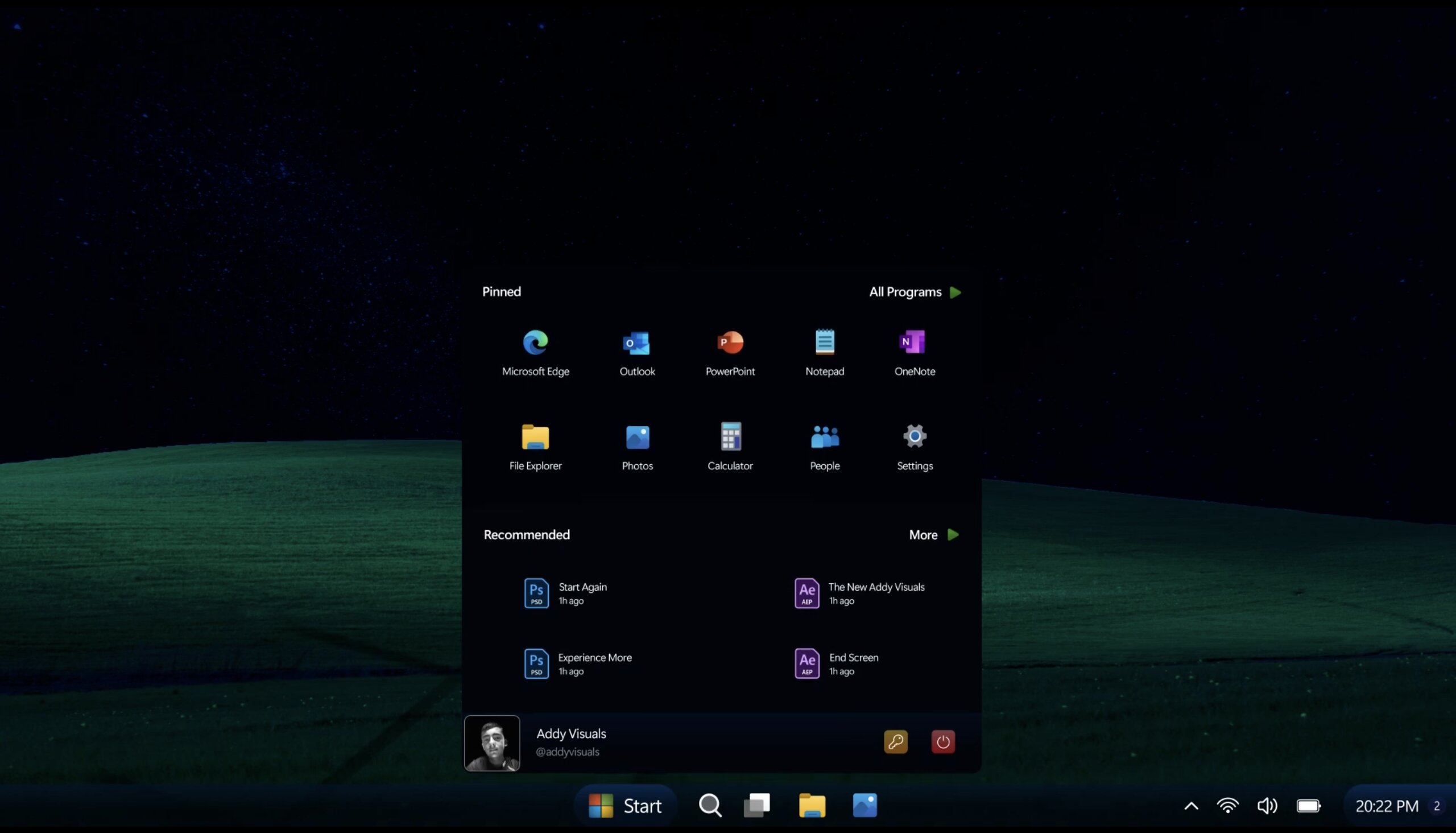Screen dimensions: 1456x833
Task: Show More recommended items
Action: pyautogui.click(x=934, y=535)
